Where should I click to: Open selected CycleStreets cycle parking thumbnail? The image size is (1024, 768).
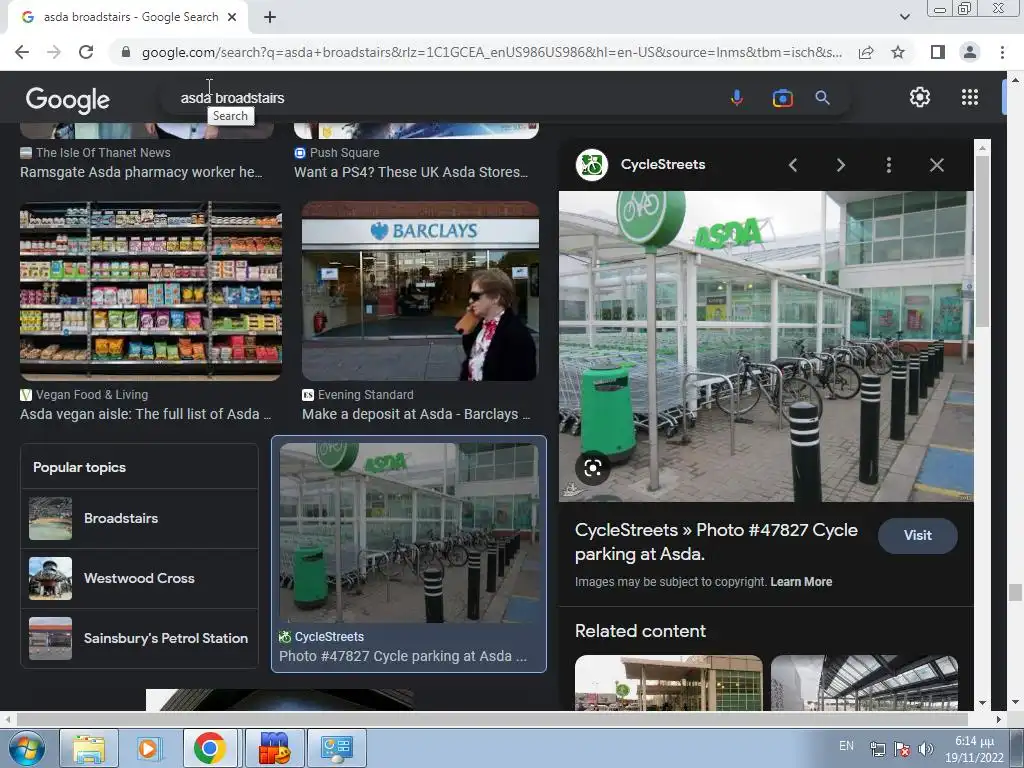(x=409, y=533)
